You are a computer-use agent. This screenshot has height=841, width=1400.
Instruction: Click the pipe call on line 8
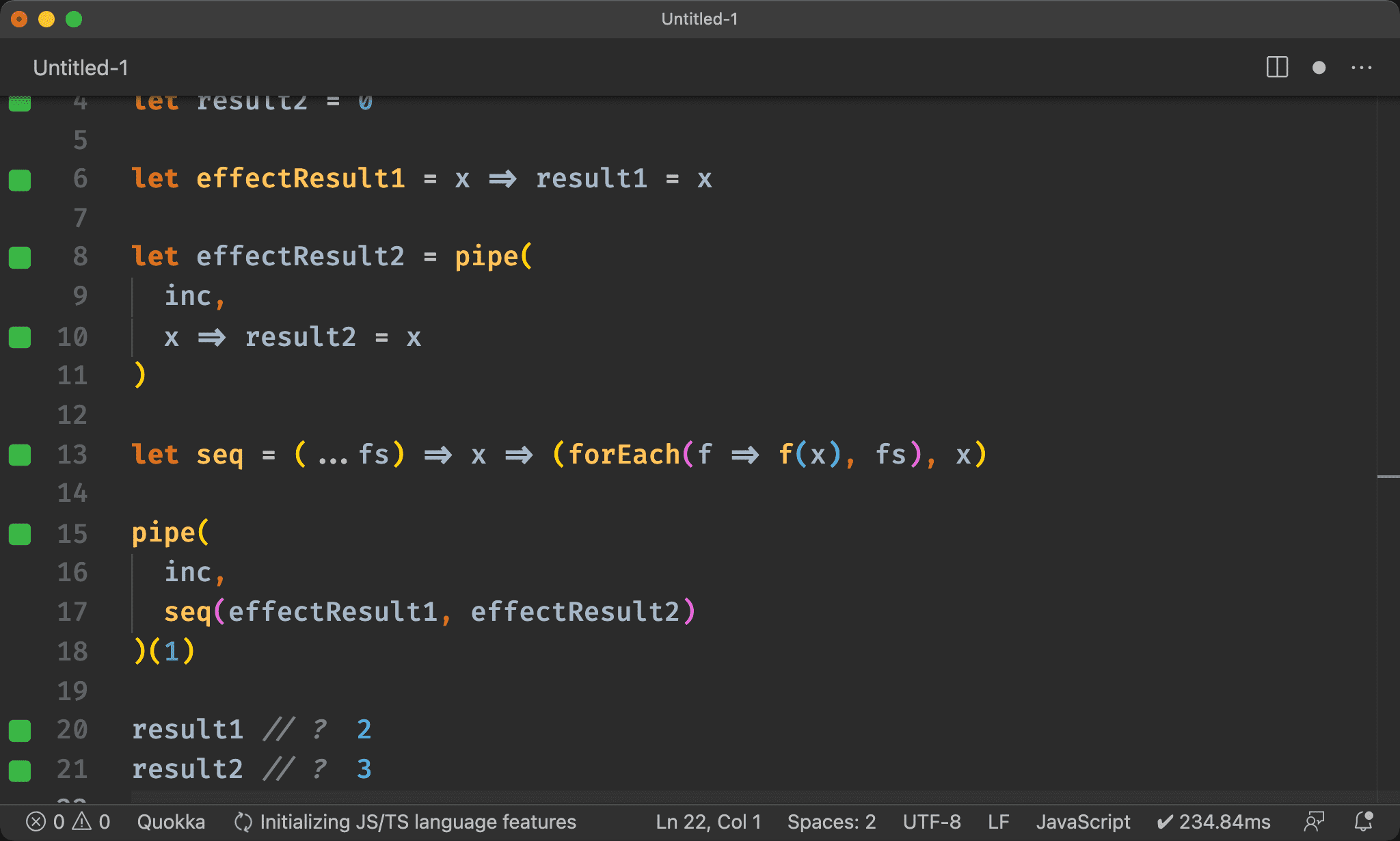tap(487, 257)
